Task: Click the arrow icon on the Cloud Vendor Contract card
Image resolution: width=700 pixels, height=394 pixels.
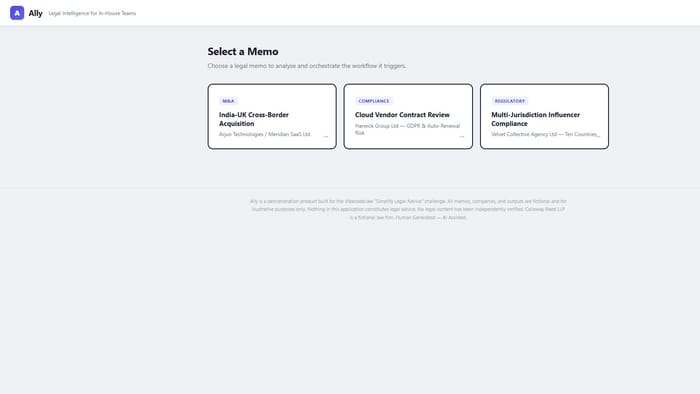Action: coord(462,137)
